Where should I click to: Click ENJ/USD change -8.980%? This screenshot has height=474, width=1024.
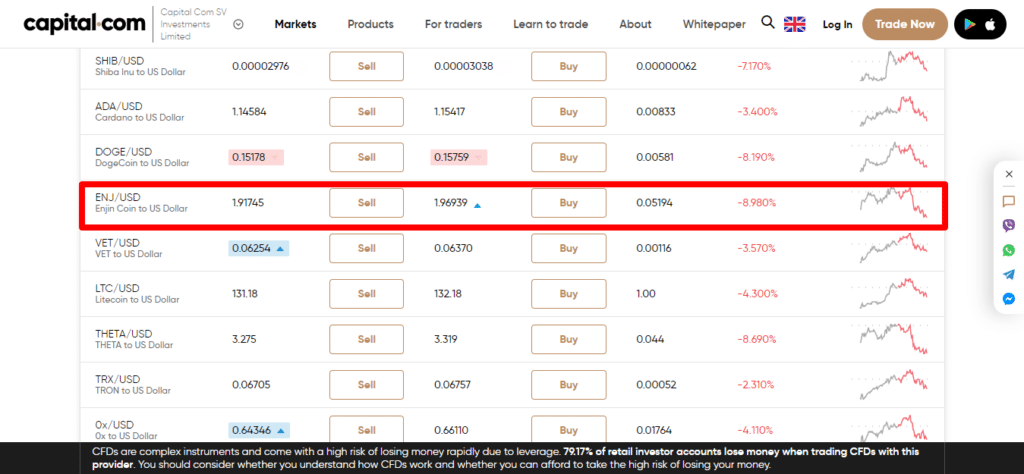[756, 203]
